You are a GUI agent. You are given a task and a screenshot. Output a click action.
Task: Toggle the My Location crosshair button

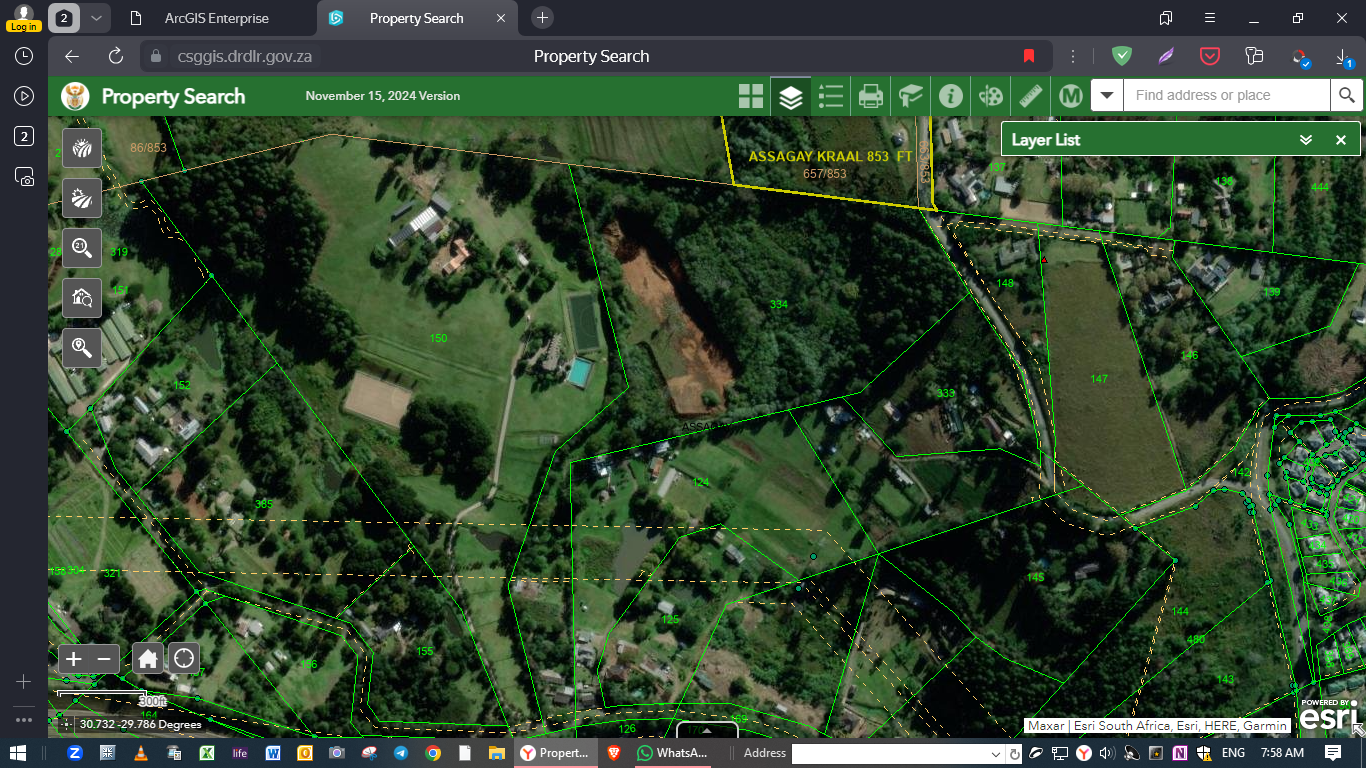click(x=183, y=658)
